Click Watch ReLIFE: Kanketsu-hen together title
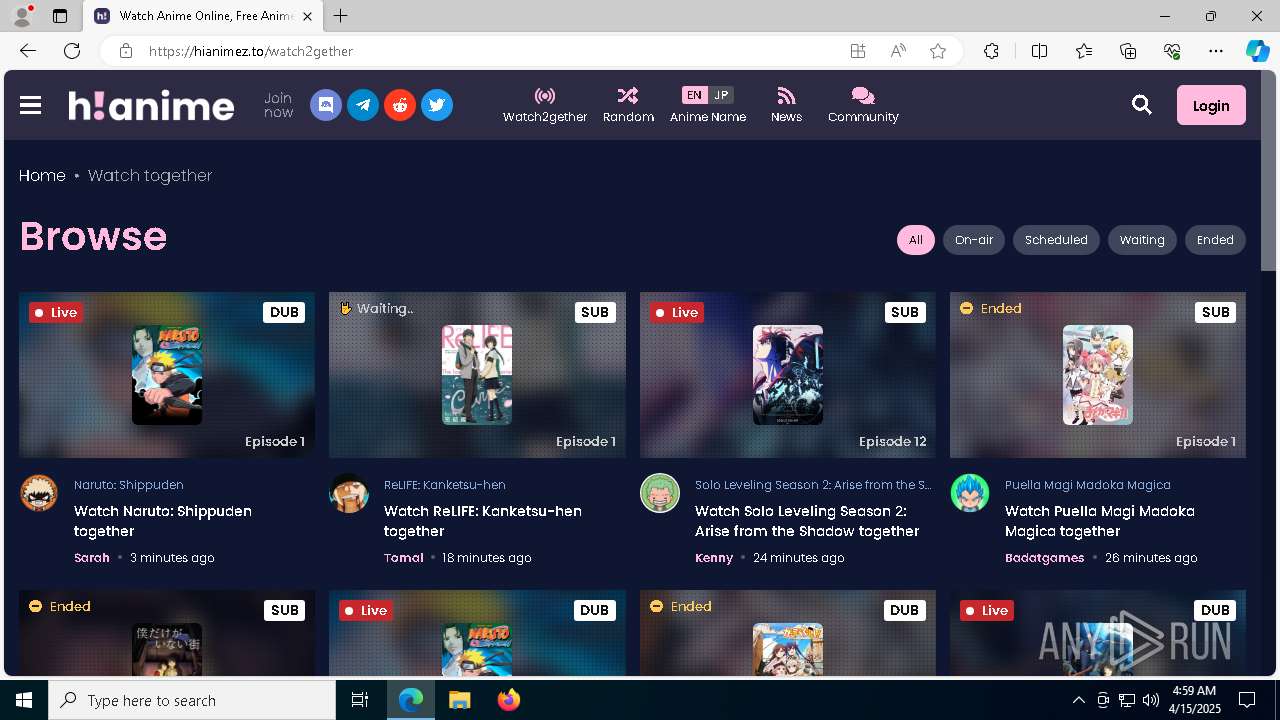 [483, 521]
